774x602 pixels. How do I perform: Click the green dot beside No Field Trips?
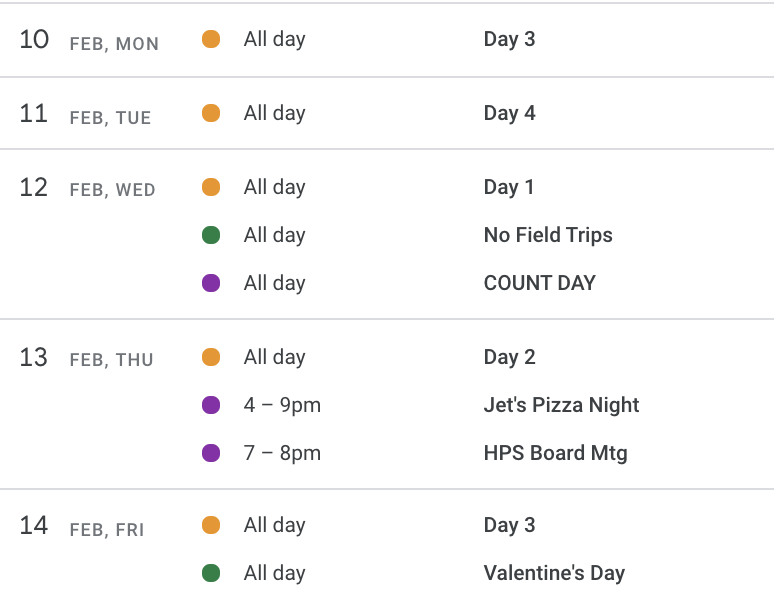click(211, 235)
